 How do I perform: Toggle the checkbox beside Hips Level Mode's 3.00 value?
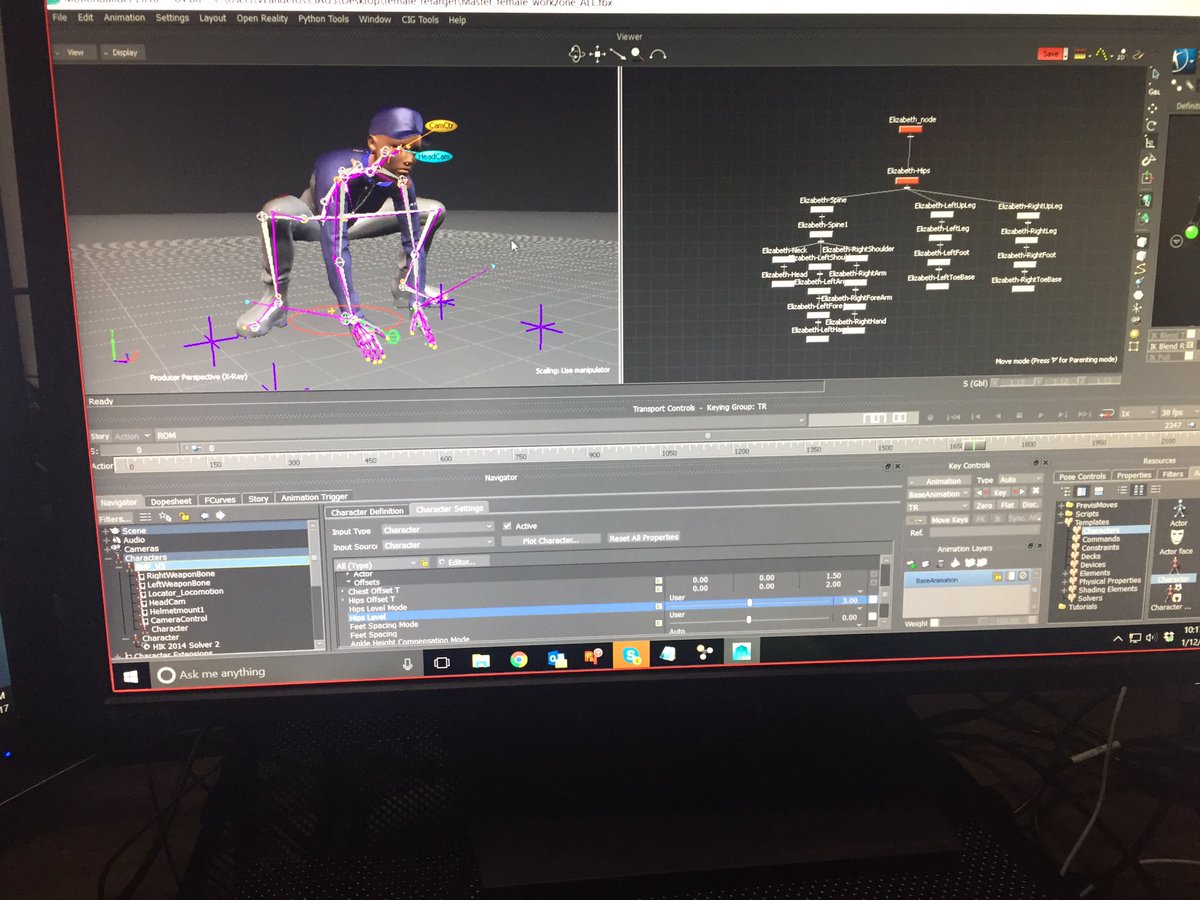(872, 601)
